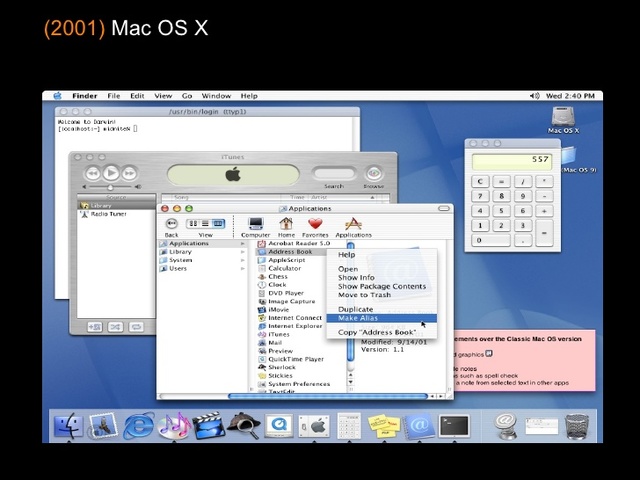Screen dimensions: 640x480
Task: Launch Mail stamp icon in Dock
Action: click(x=103, y=426)
